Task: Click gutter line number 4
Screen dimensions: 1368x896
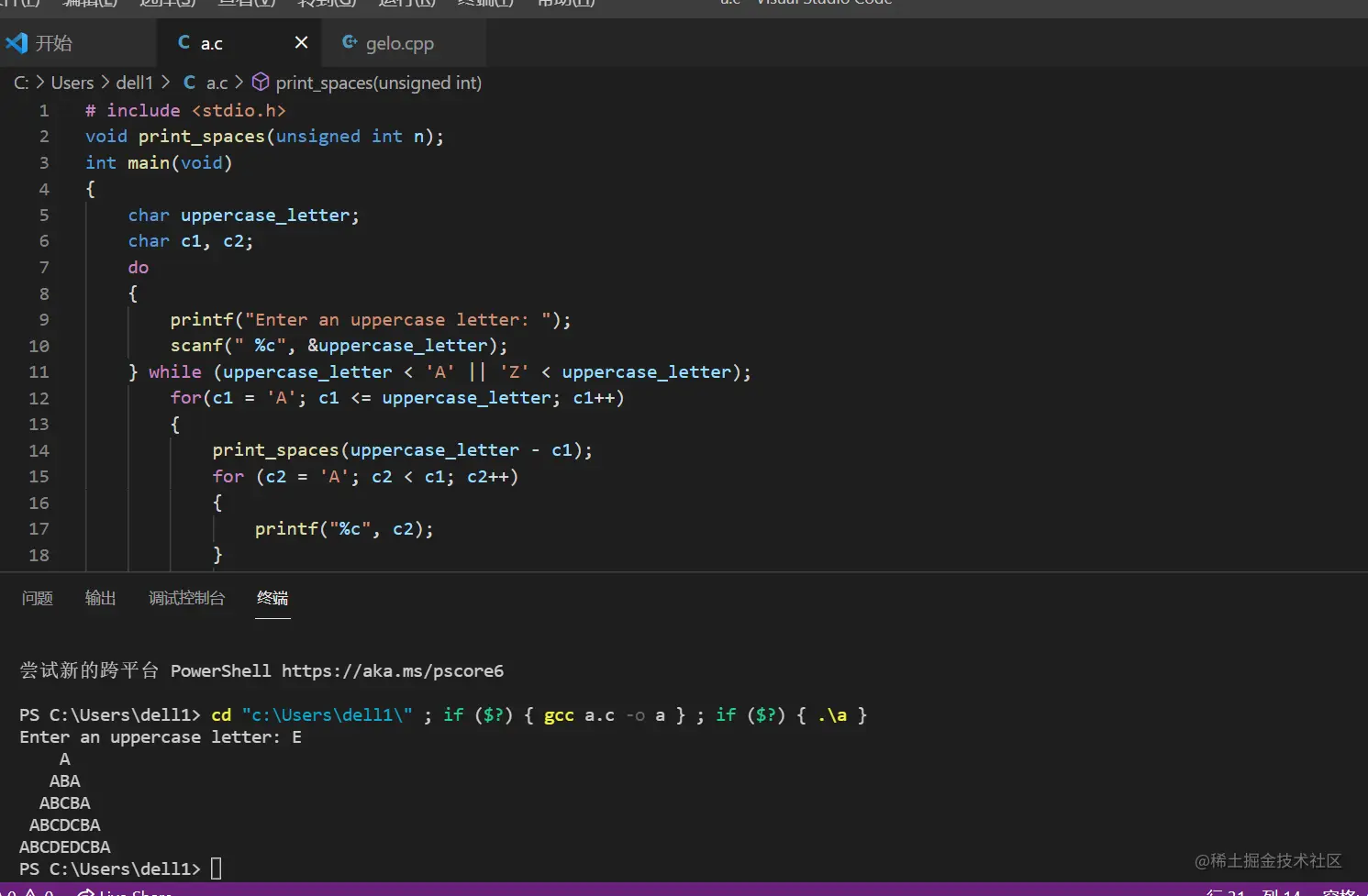Action: pos(44,189)
